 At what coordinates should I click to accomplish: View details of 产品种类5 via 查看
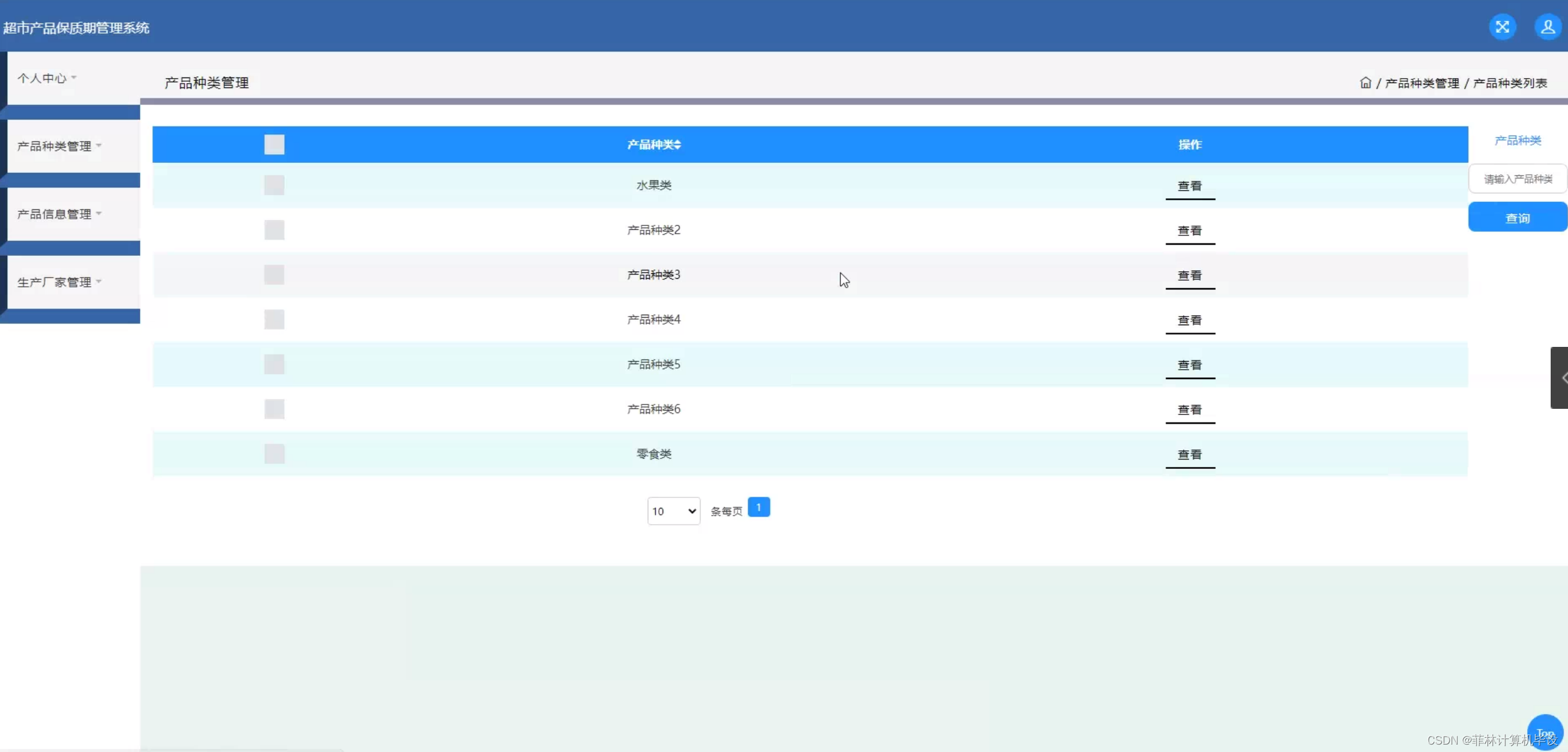click(1189, 365)
